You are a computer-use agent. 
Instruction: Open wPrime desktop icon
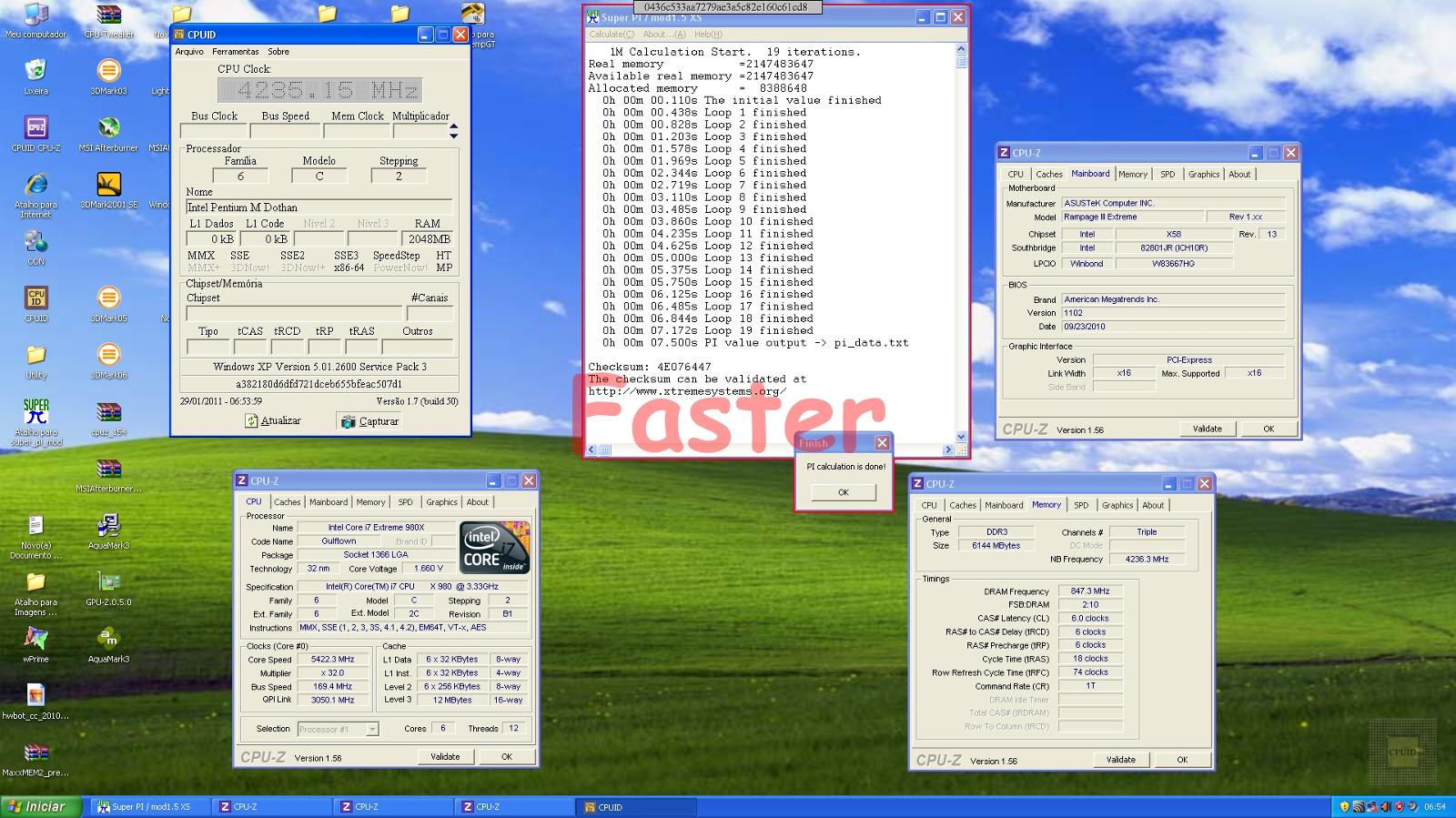(x=35, y=645)
